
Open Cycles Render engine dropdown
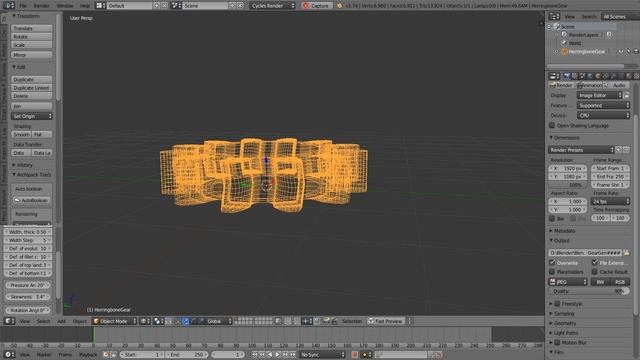pyautogui.click(x=272, y=6)
